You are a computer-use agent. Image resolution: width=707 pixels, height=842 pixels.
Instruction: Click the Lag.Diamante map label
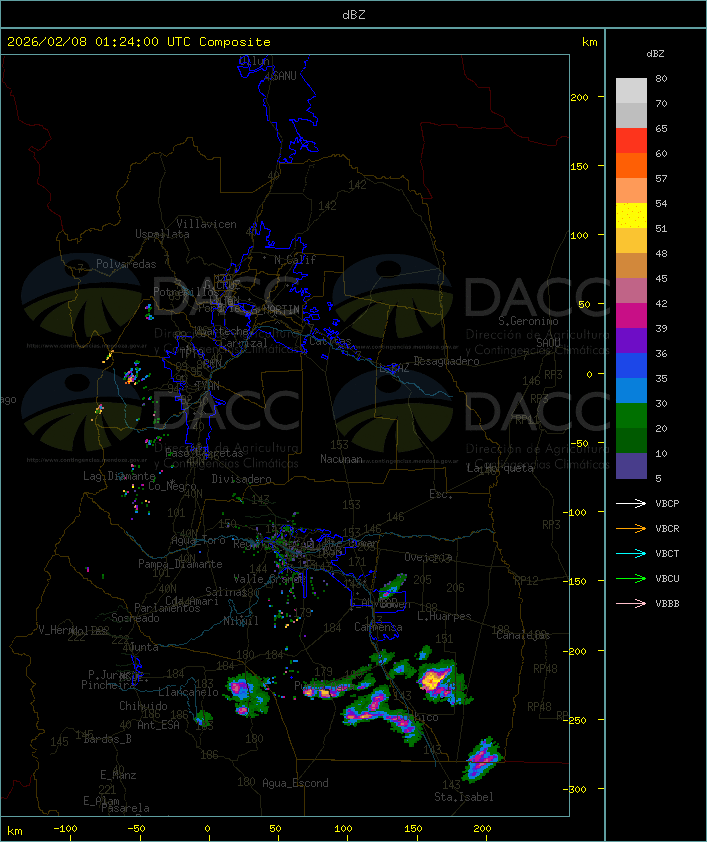click(x=119, y=476)
